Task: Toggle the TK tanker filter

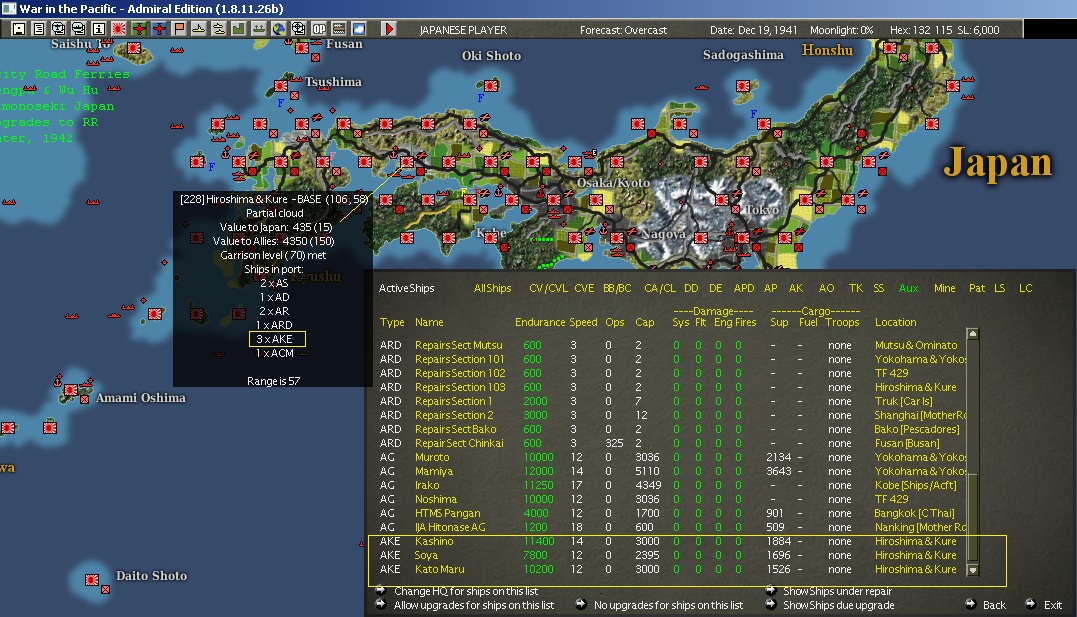Action: pyautogui.click(x=855, y=288)
